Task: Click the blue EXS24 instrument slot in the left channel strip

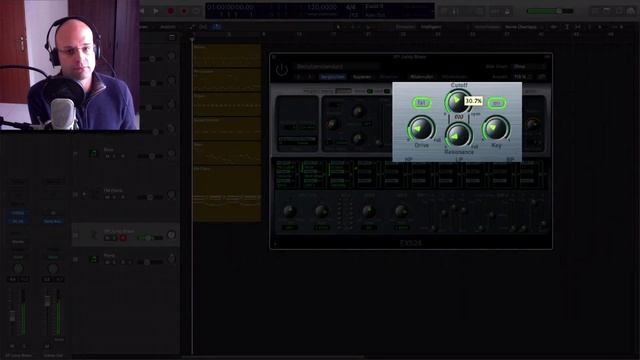Action: pos(18,213)
